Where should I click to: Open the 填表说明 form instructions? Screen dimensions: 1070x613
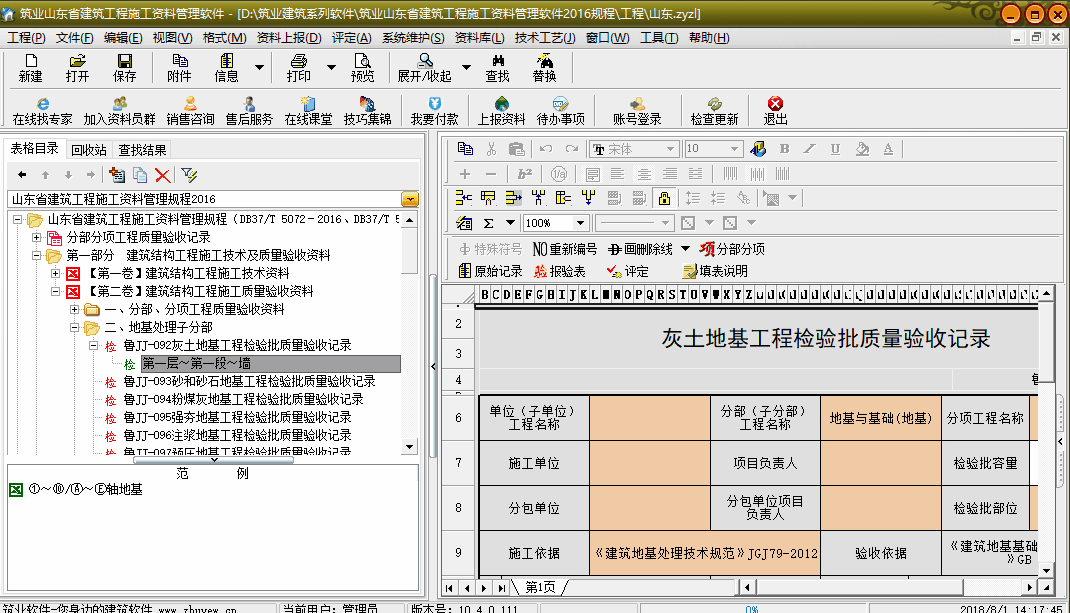(x=714, y=271)
